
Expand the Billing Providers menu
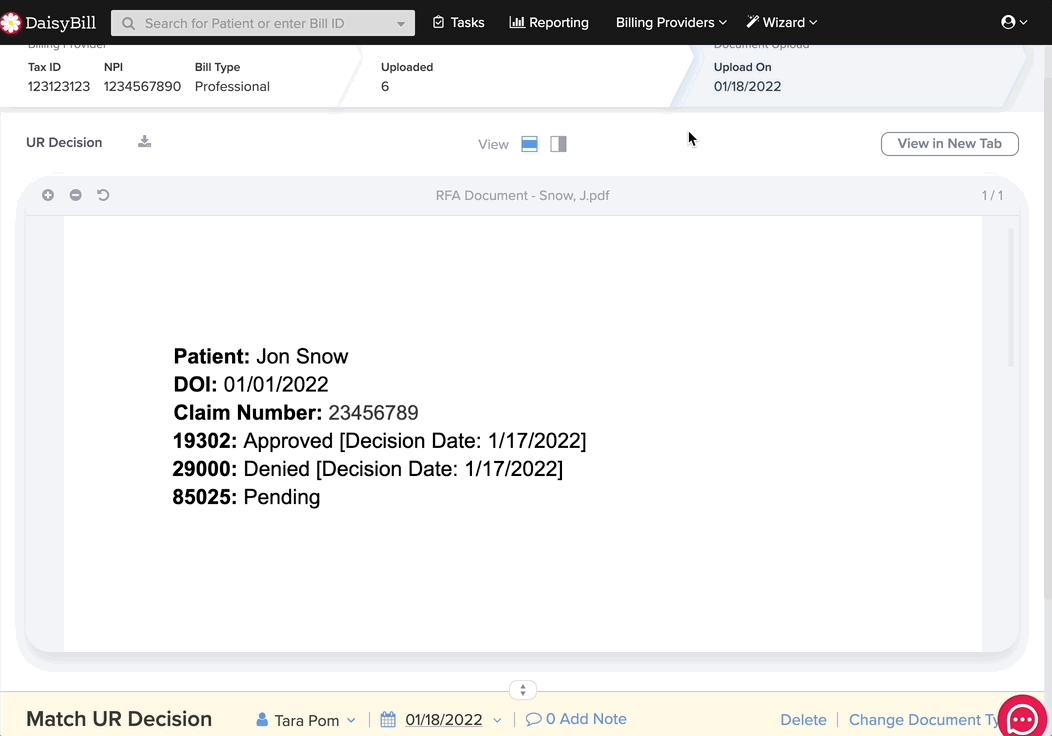tap(671, 23)
